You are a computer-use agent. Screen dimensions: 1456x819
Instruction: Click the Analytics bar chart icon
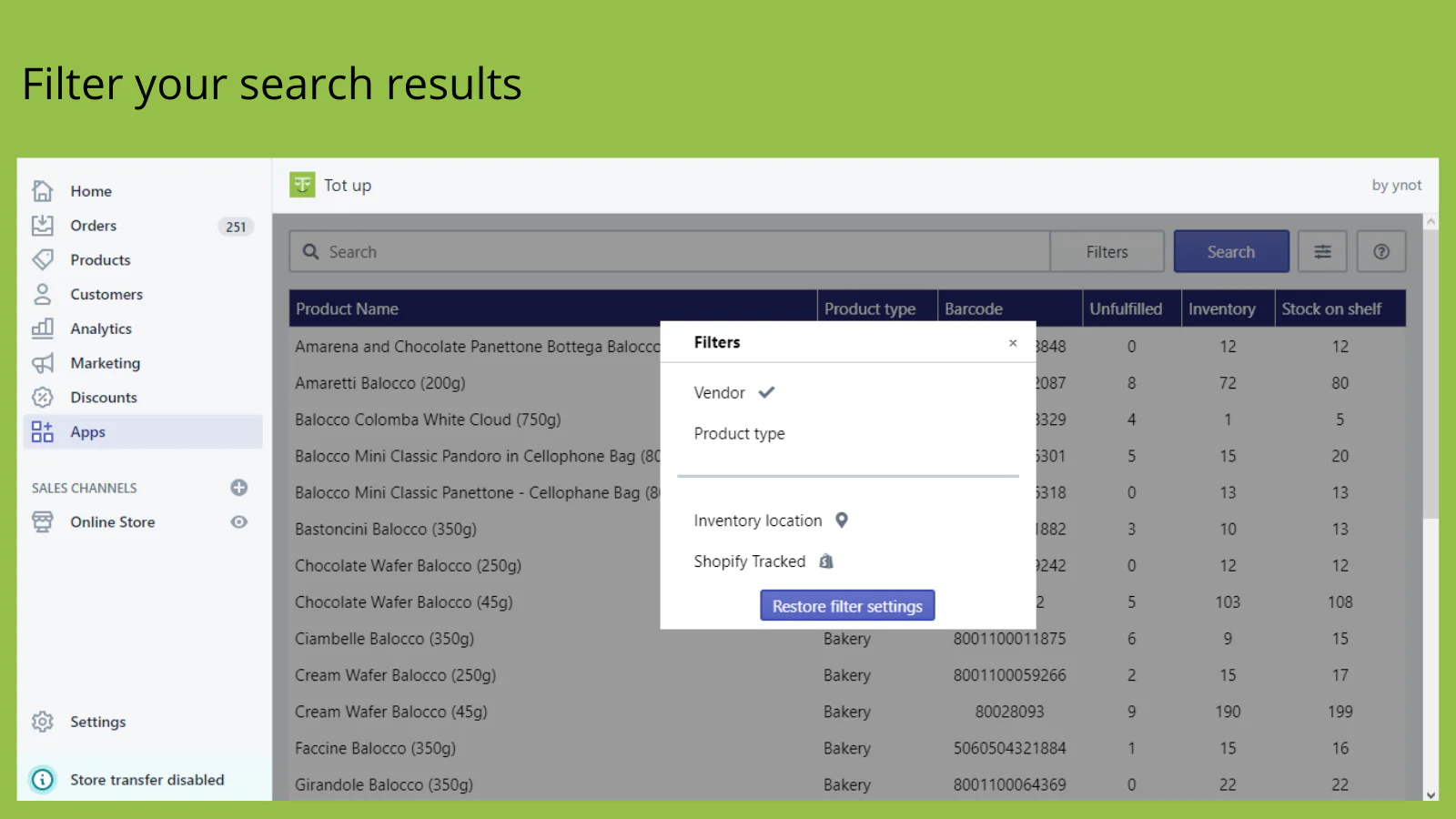coord(43,329)
